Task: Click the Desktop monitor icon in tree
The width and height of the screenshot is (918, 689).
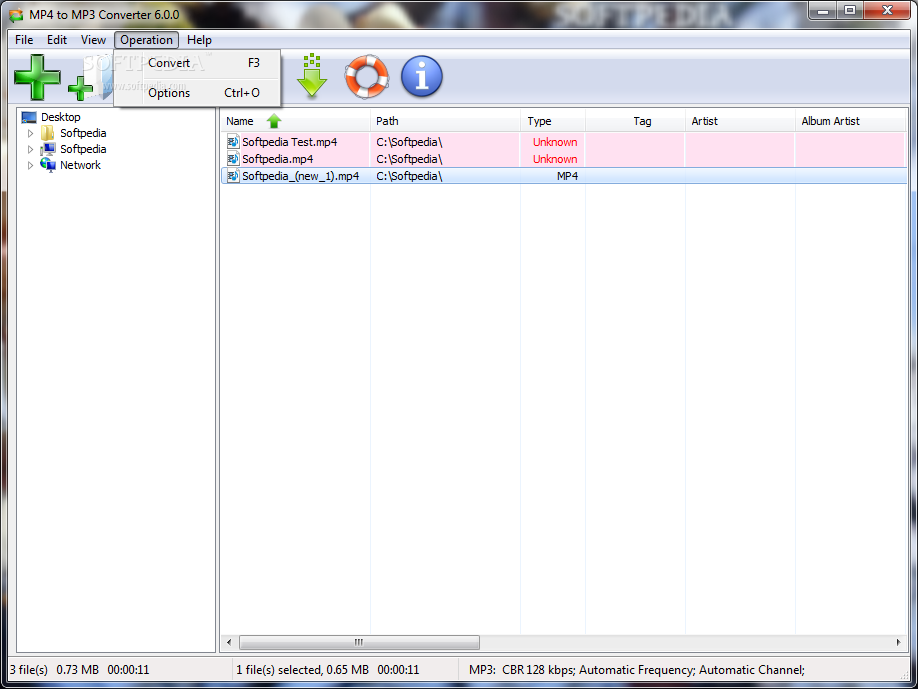Action: point(29,117)
